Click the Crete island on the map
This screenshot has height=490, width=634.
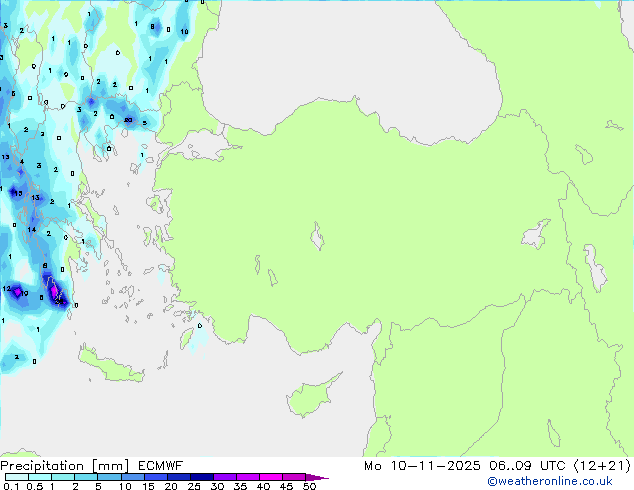111,366
